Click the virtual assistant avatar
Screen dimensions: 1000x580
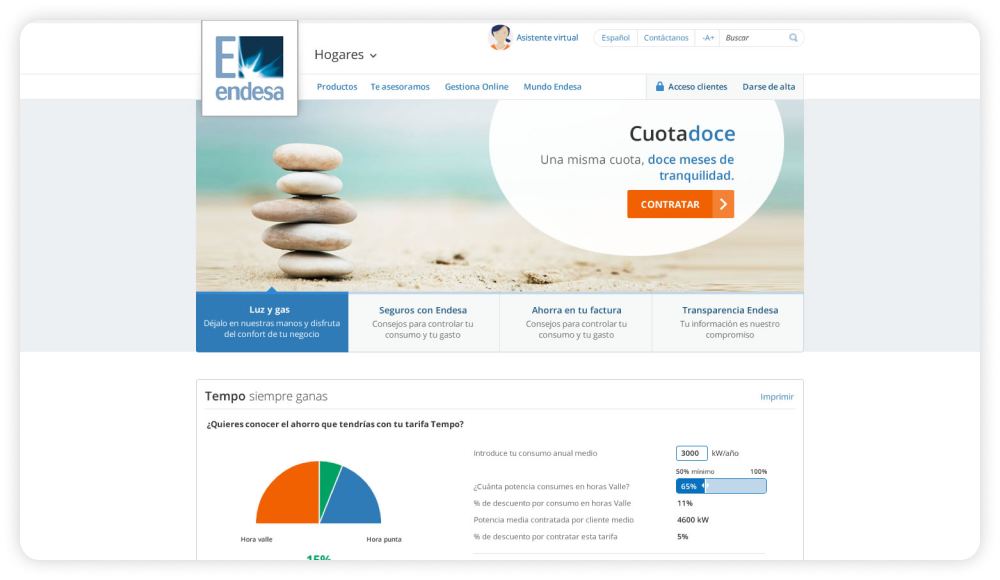499,38
